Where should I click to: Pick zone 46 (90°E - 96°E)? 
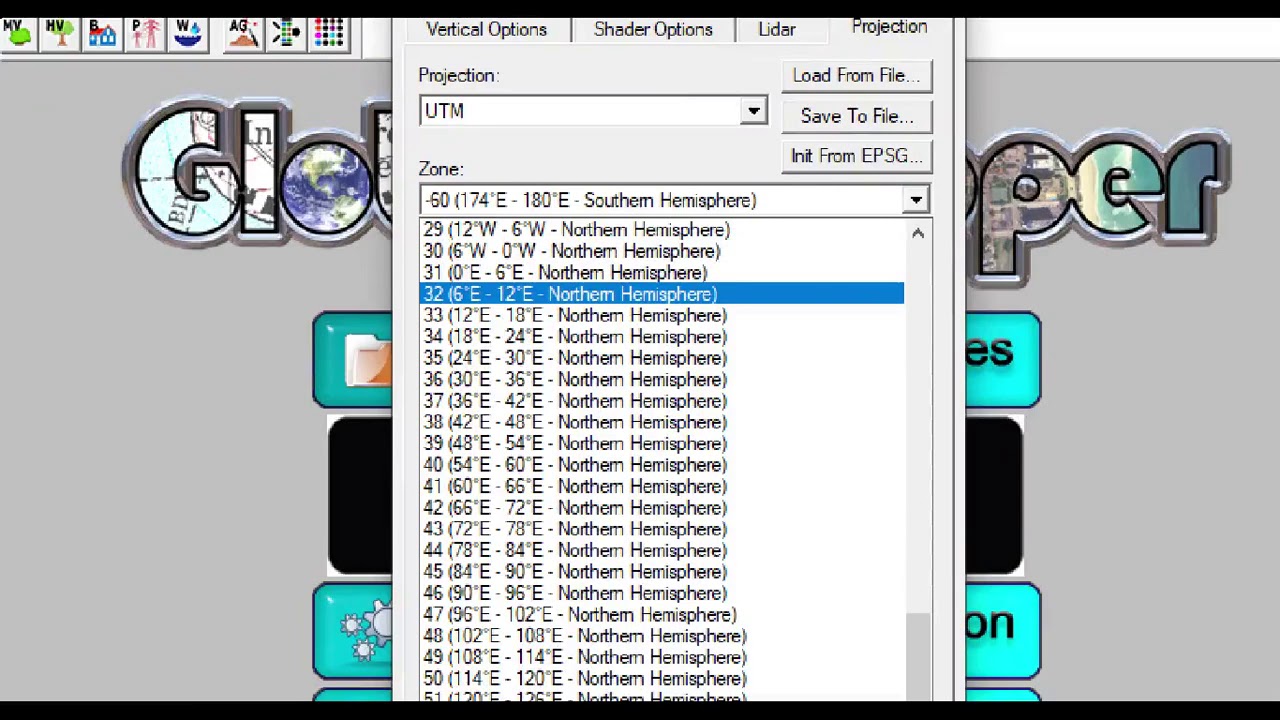point(662,593)
